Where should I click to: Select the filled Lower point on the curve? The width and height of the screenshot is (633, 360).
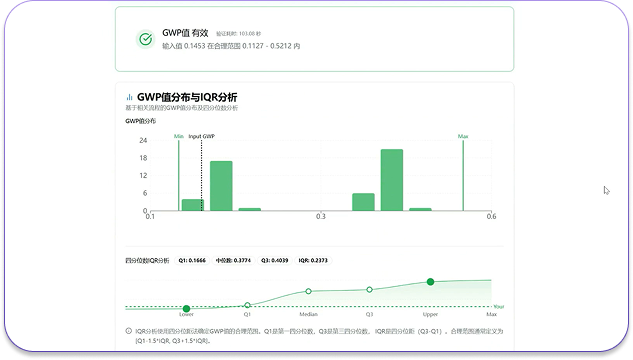coord(187,309)
